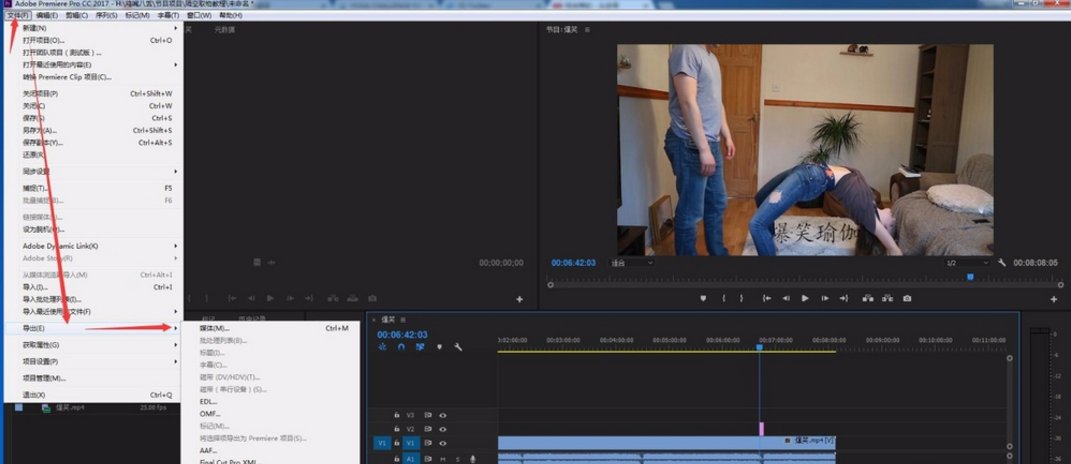Click the Program monitor button editor plus
The image size is (1071, 464).
[x=1053, y=299]
